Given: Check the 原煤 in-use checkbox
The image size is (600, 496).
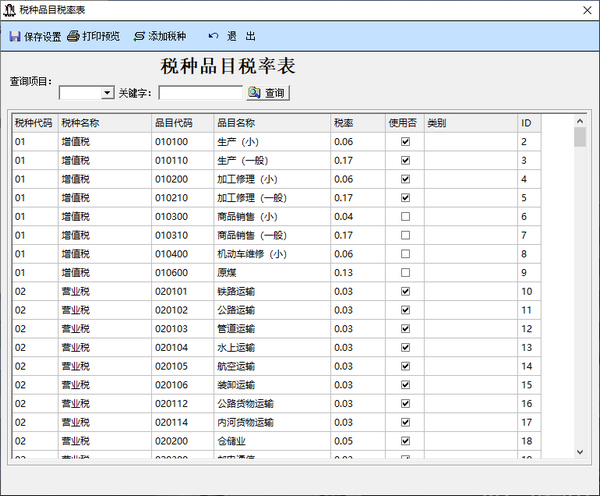Looking at the screenshot, I should (405, 273).
